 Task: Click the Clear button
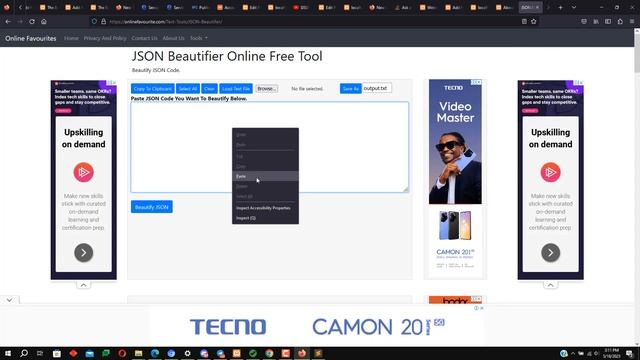pos(209,89)
